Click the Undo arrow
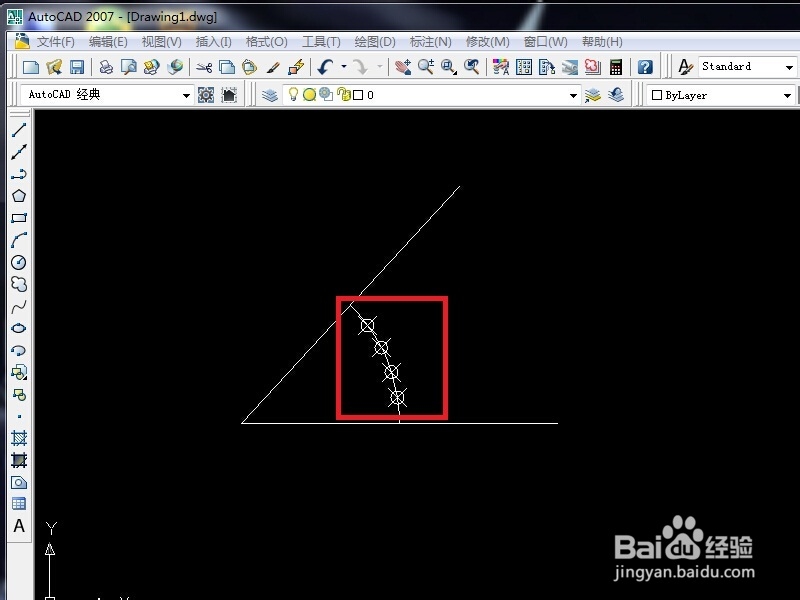 [326, 67]
